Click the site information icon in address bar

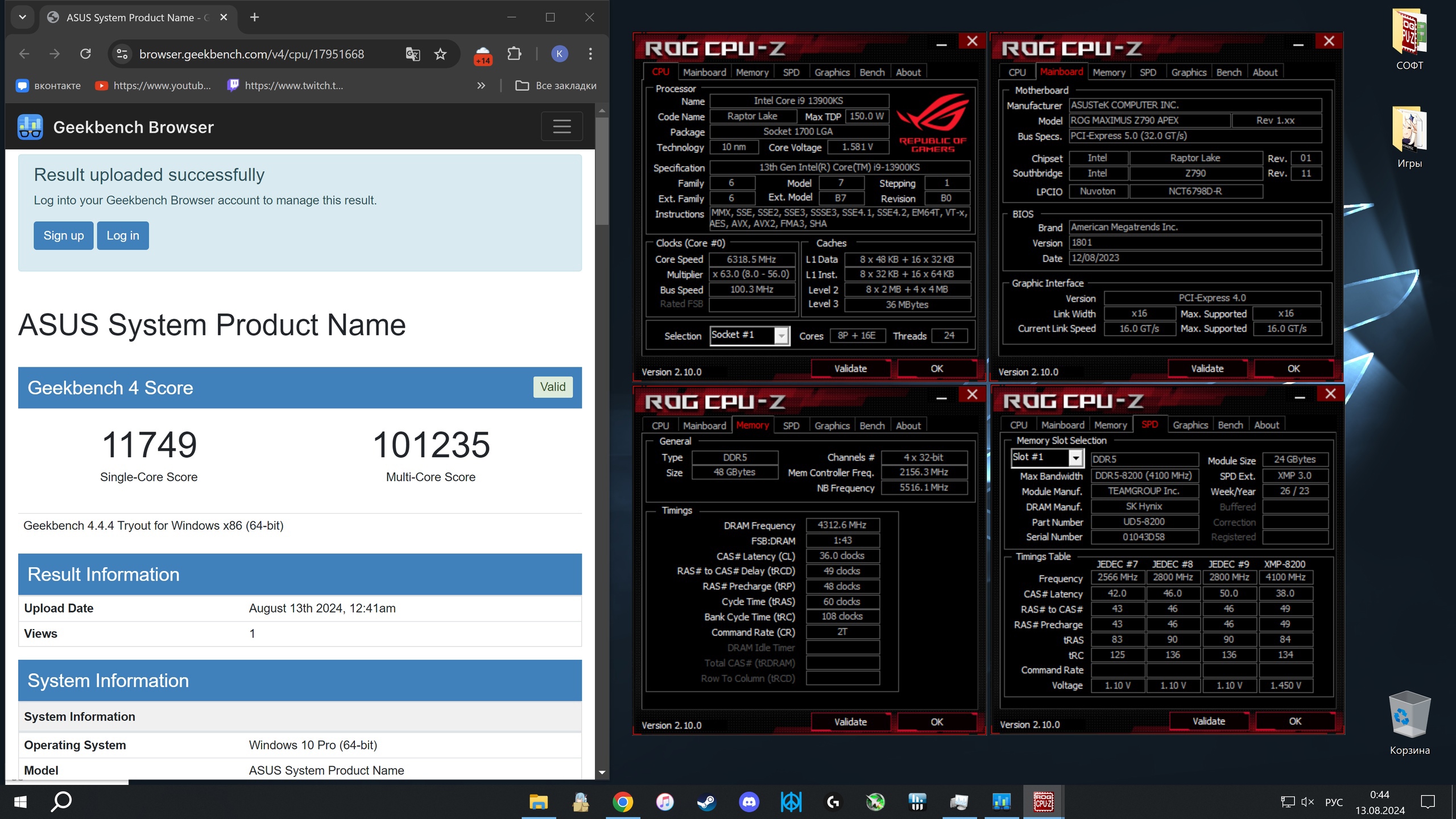[x=122, y=54]
